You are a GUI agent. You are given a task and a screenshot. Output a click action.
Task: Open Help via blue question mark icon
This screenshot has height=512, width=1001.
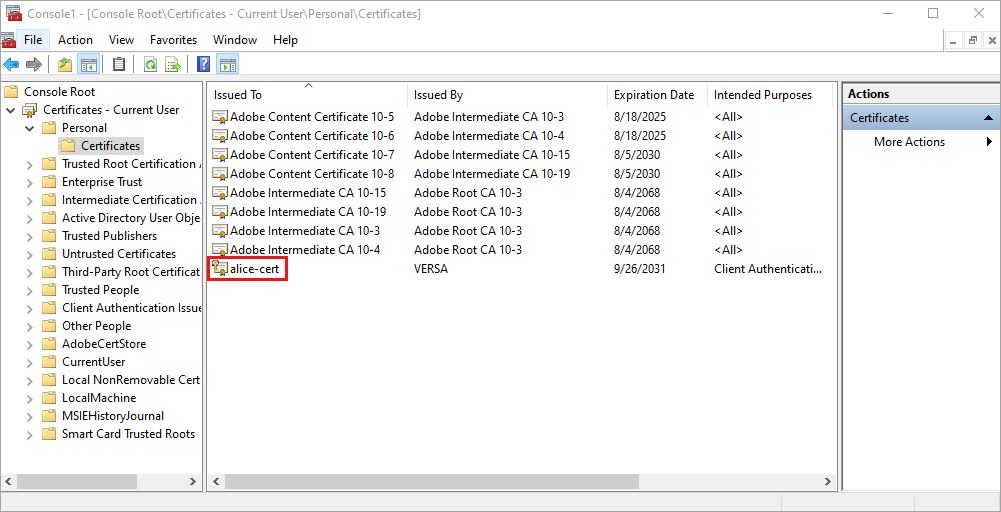[x=204, y=64]
